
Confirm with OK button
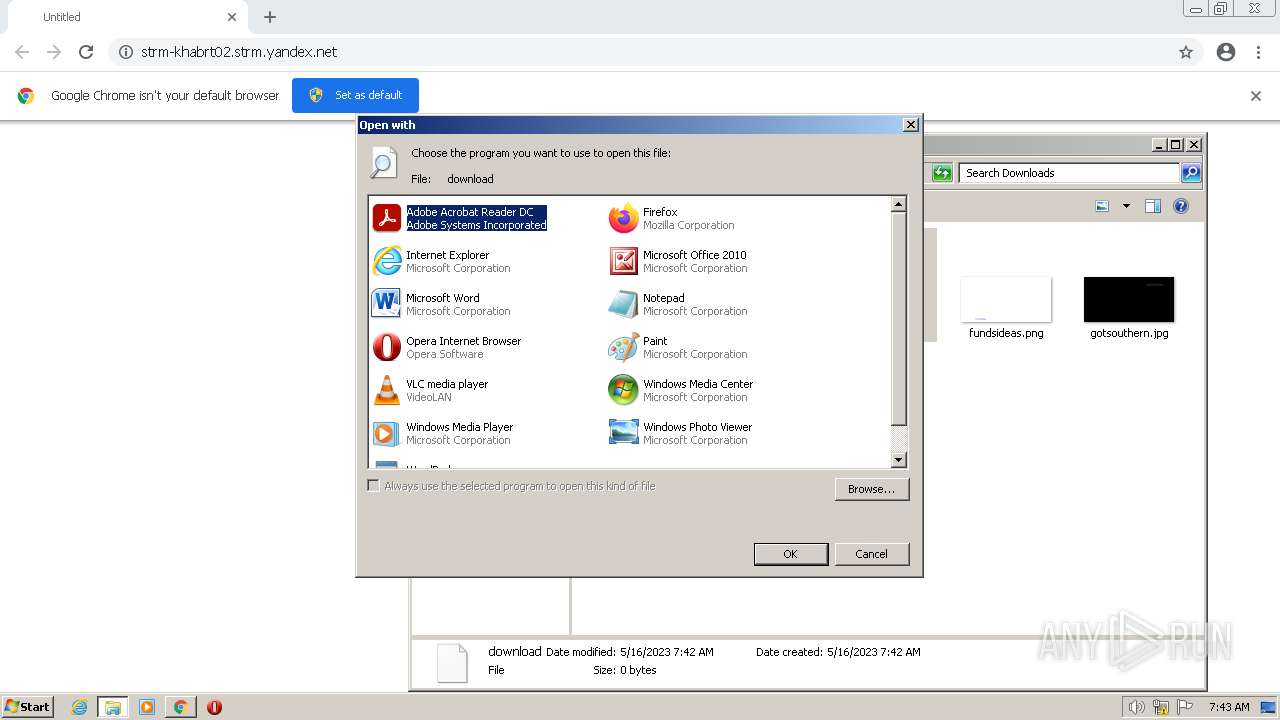pyautogui.click(x=790, y=554)
